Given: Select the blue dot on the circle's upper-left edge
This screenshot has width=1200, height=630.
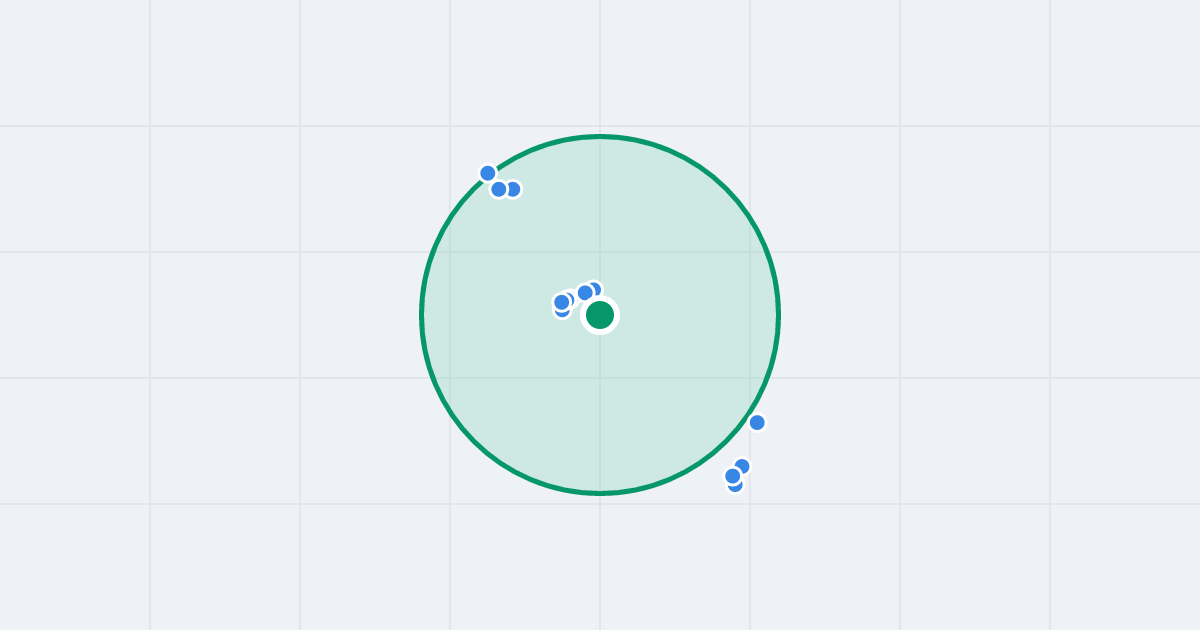Looking at the screenshot, I should click(x=488, y=173).
